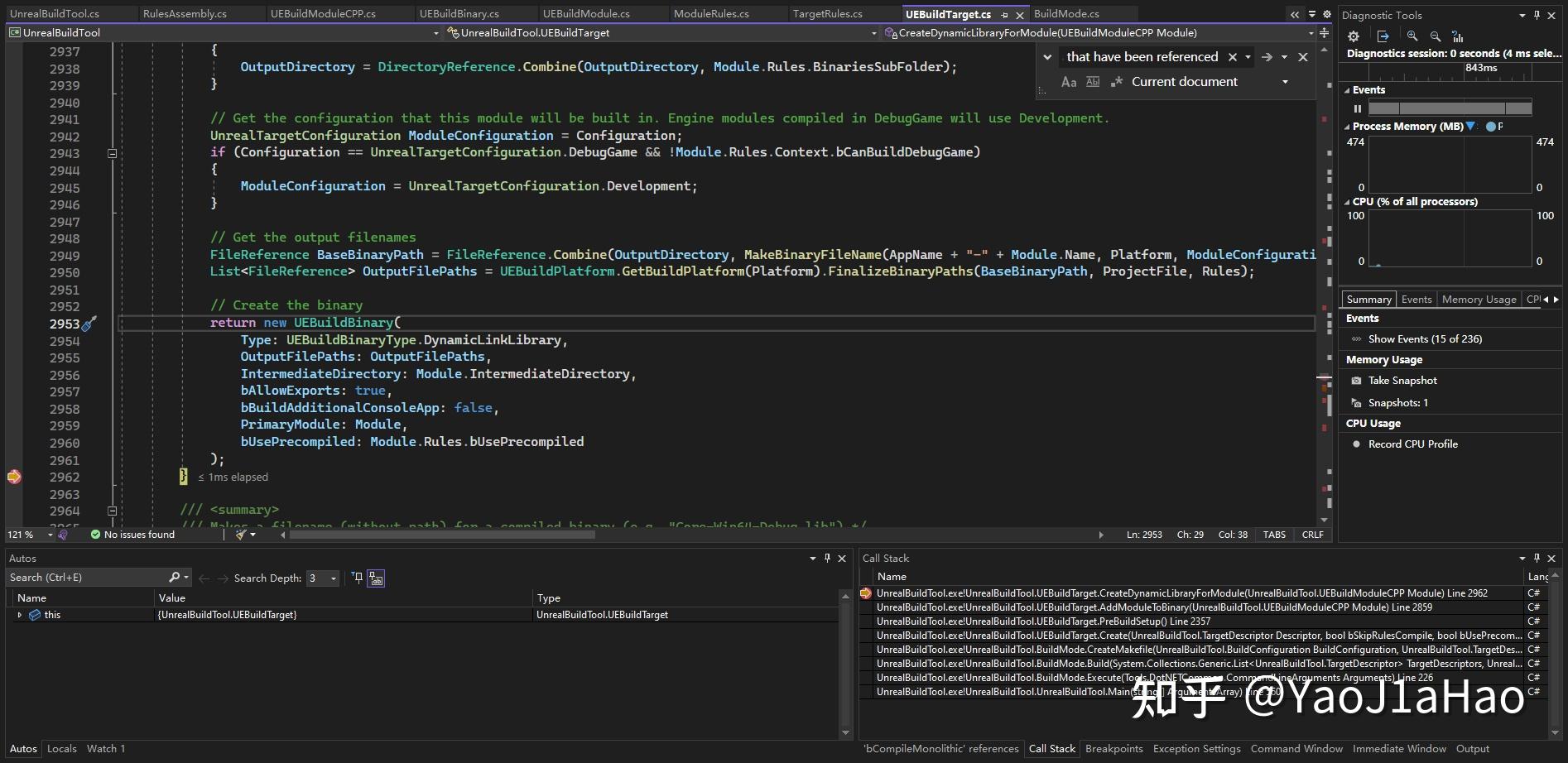The height and width of the screenshot is (763, 1568).
Task: Open Diagnostic Tools settings gear
Action: point(1354,36)
